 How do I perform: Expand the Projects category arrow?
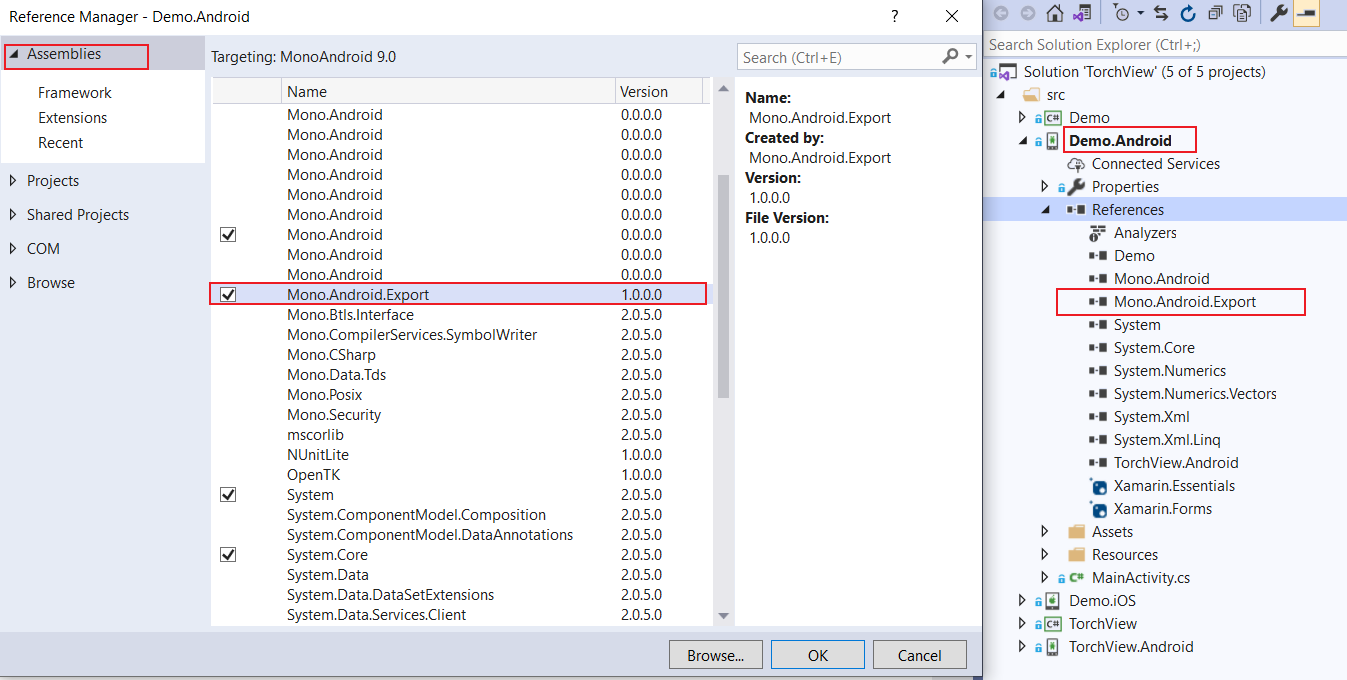[x=13, y=181]
